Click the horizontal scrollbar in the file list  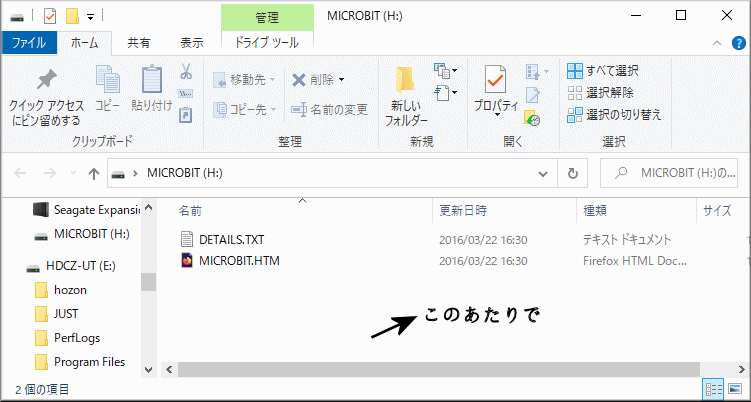[x=438, y=369]
